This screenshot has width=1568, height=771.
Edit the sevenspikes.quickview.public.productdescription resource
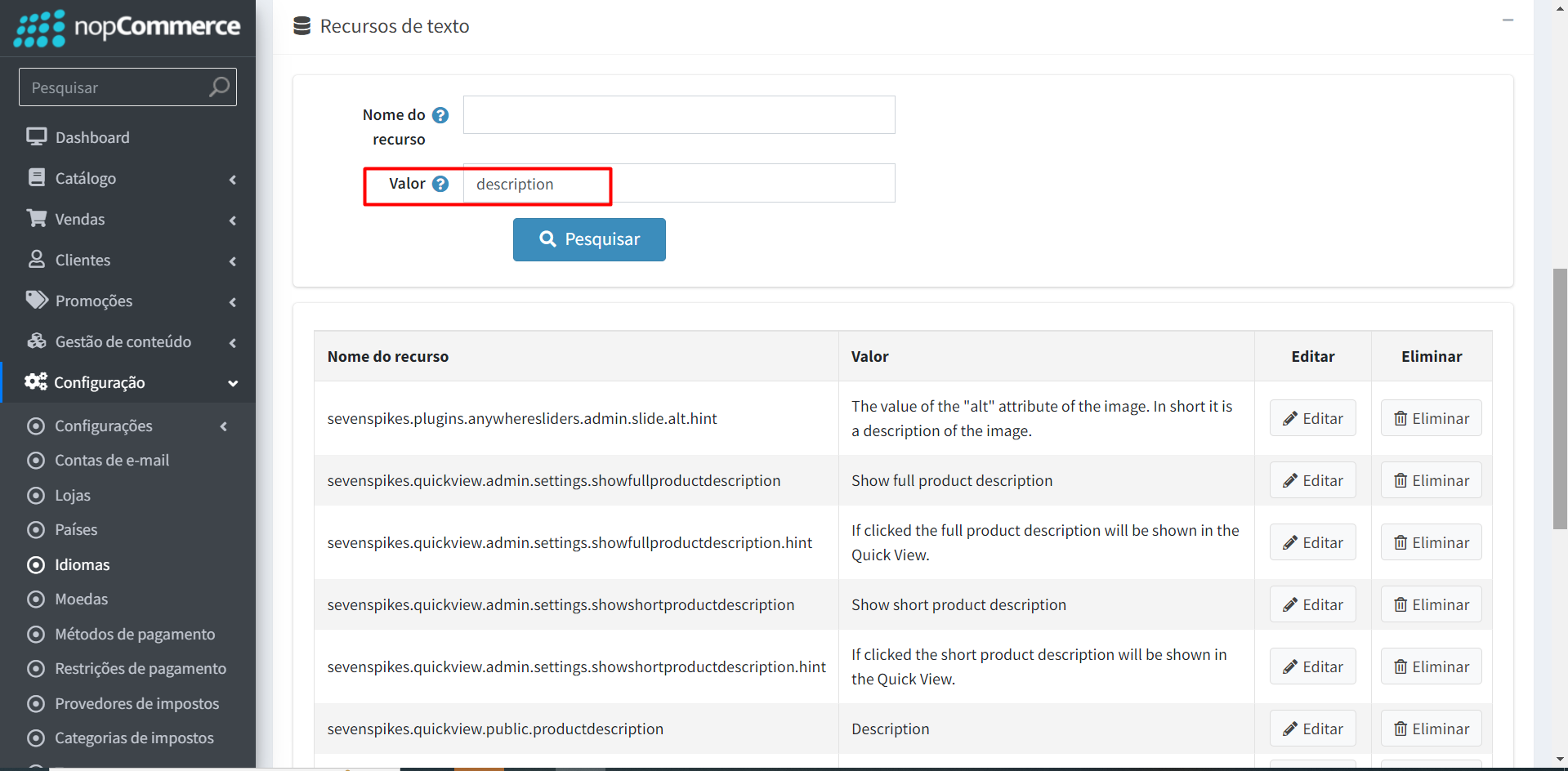[1312, 728]
